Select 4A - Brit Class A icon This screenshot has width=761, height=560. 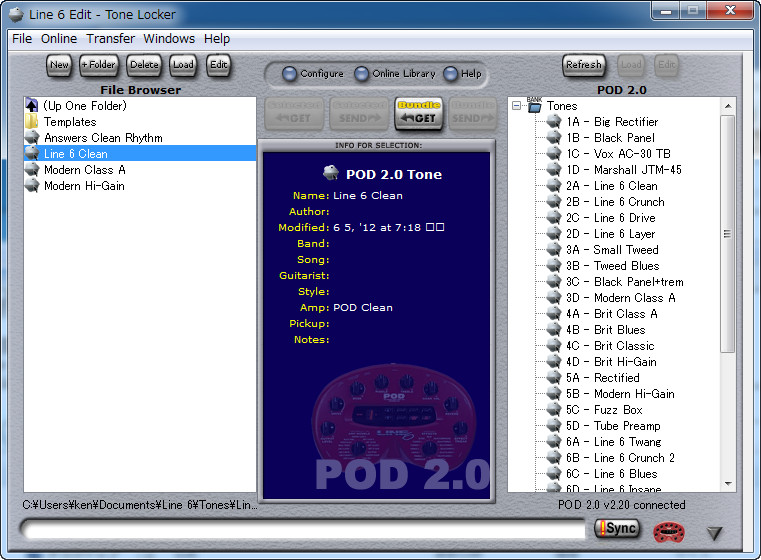(554, 313)
